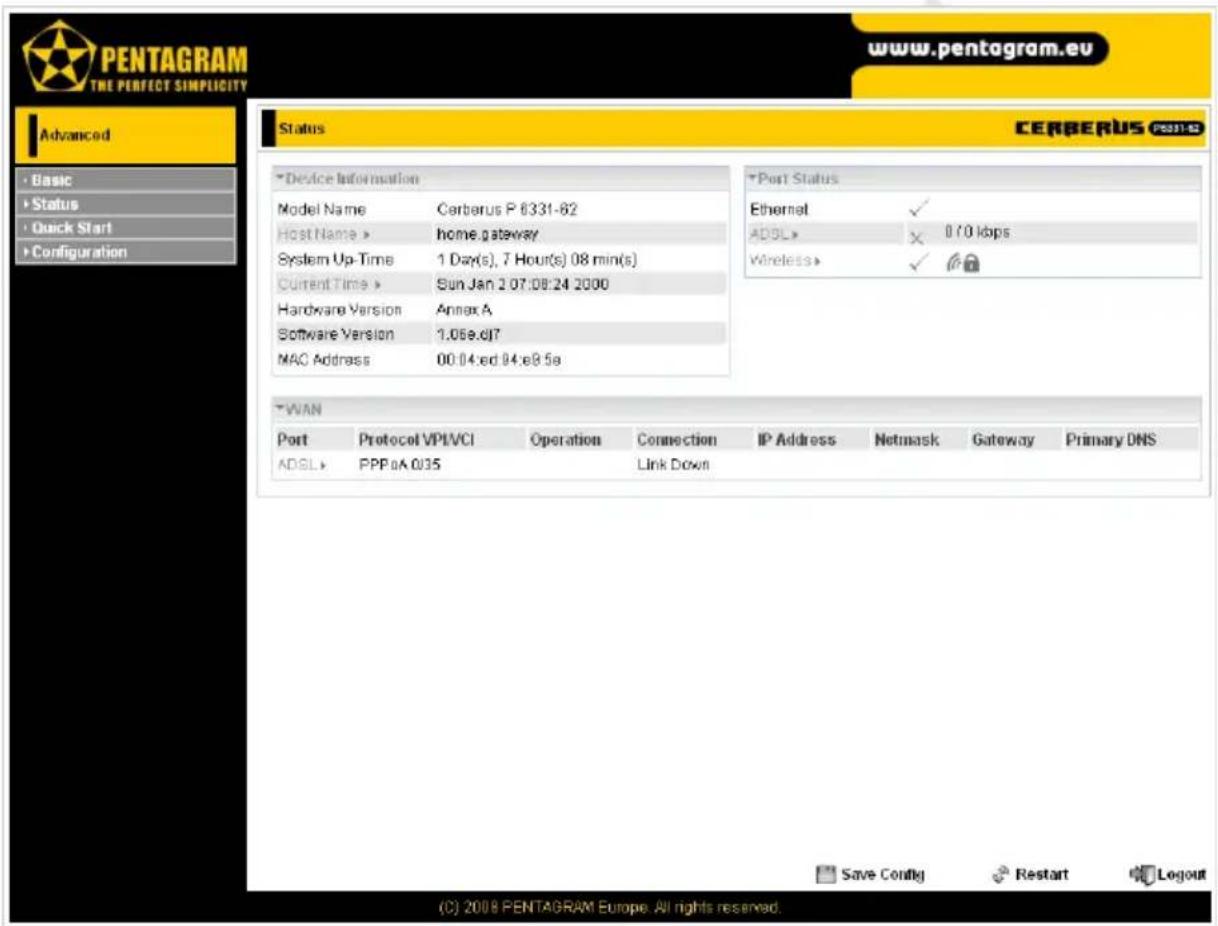This screenshot has height=926, width=1218.
Task: Click the Netmask column header
Action: tap(906, 440)
